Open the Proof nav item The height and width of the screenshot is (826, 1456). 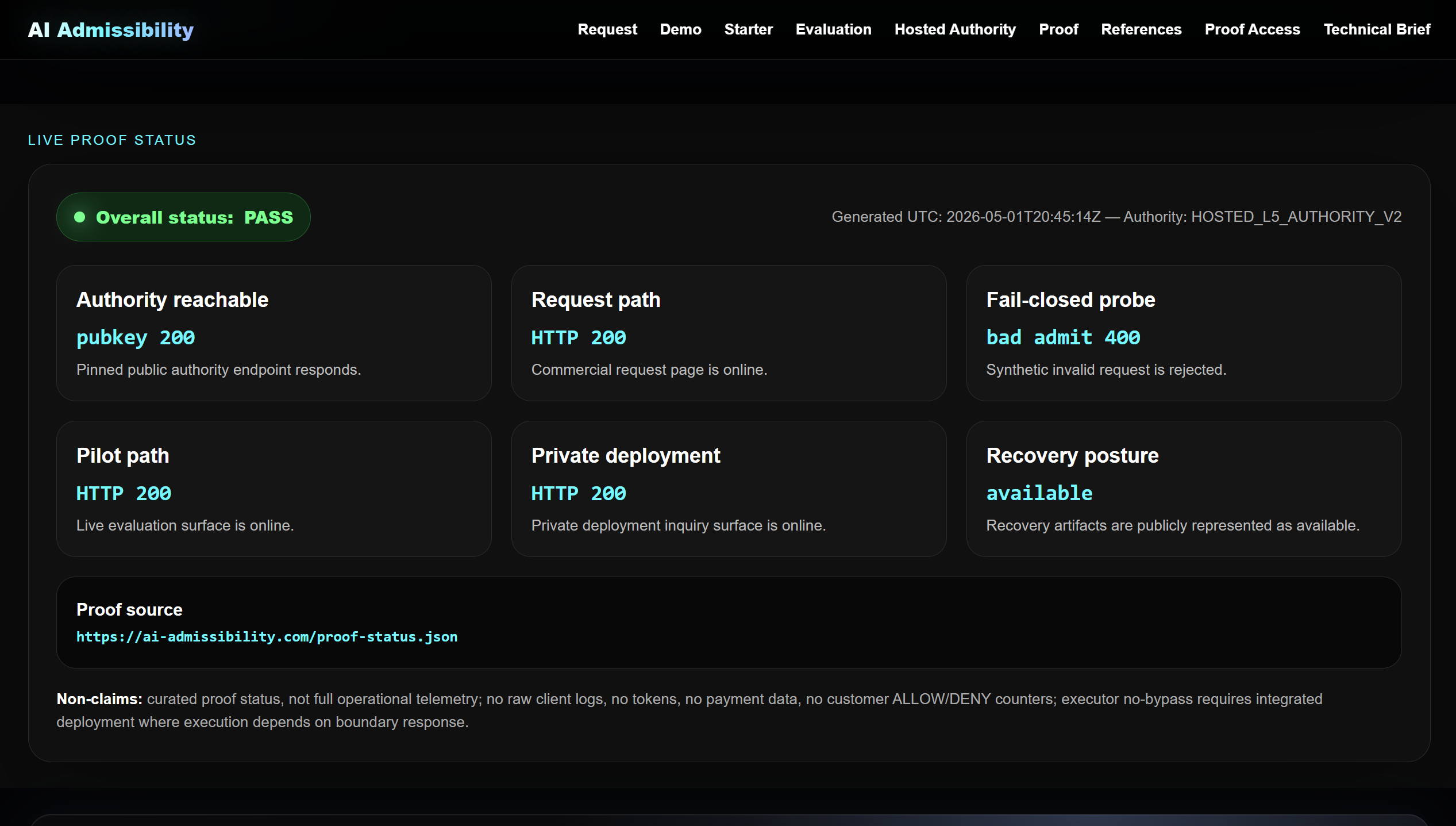click(1058, 29)
